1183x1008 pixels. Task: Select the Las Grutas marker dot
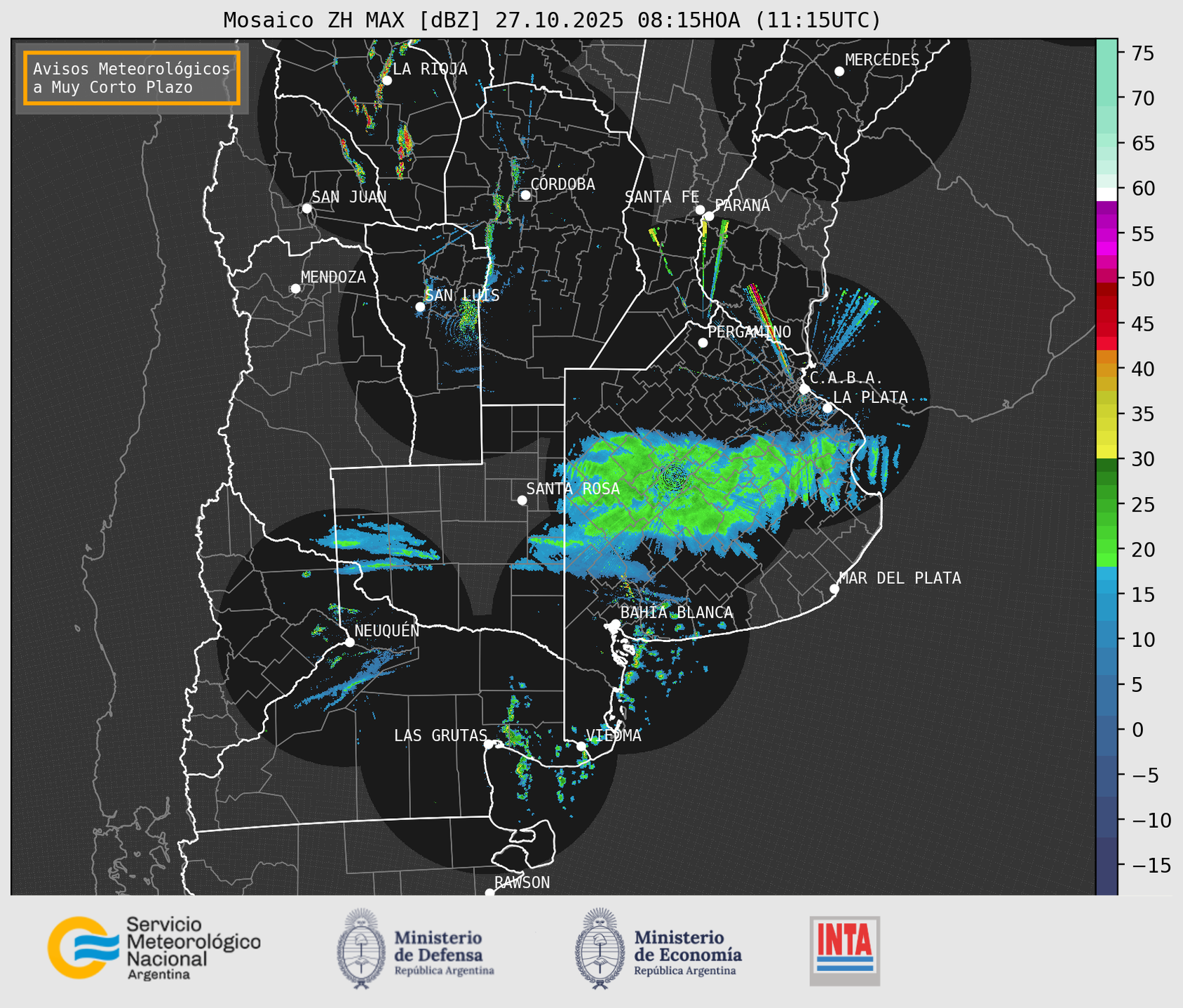click(x=489, y=744)
